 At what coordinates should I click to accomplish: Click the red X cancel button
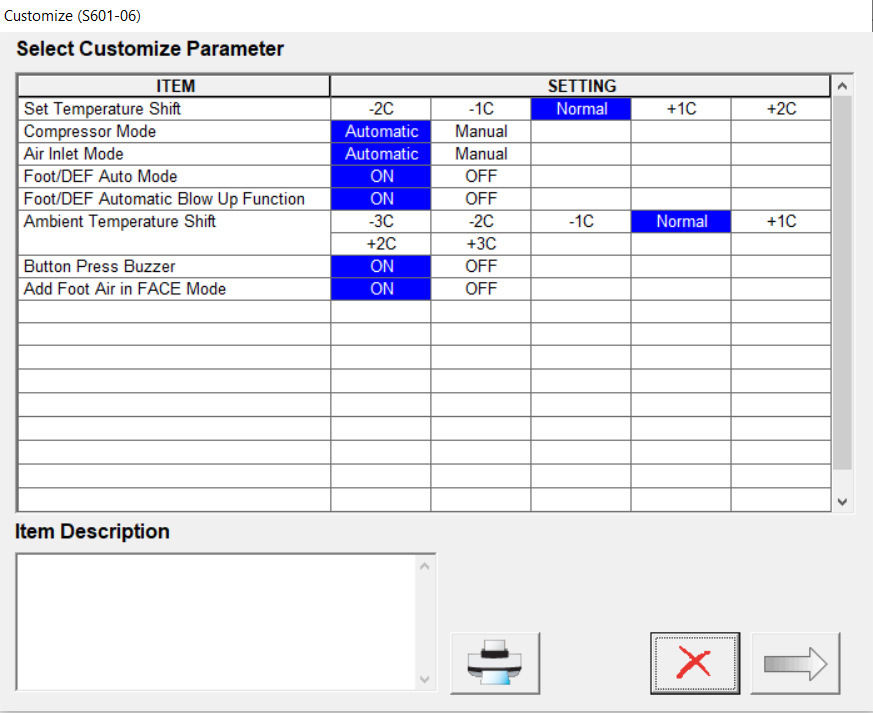[695, 662]
